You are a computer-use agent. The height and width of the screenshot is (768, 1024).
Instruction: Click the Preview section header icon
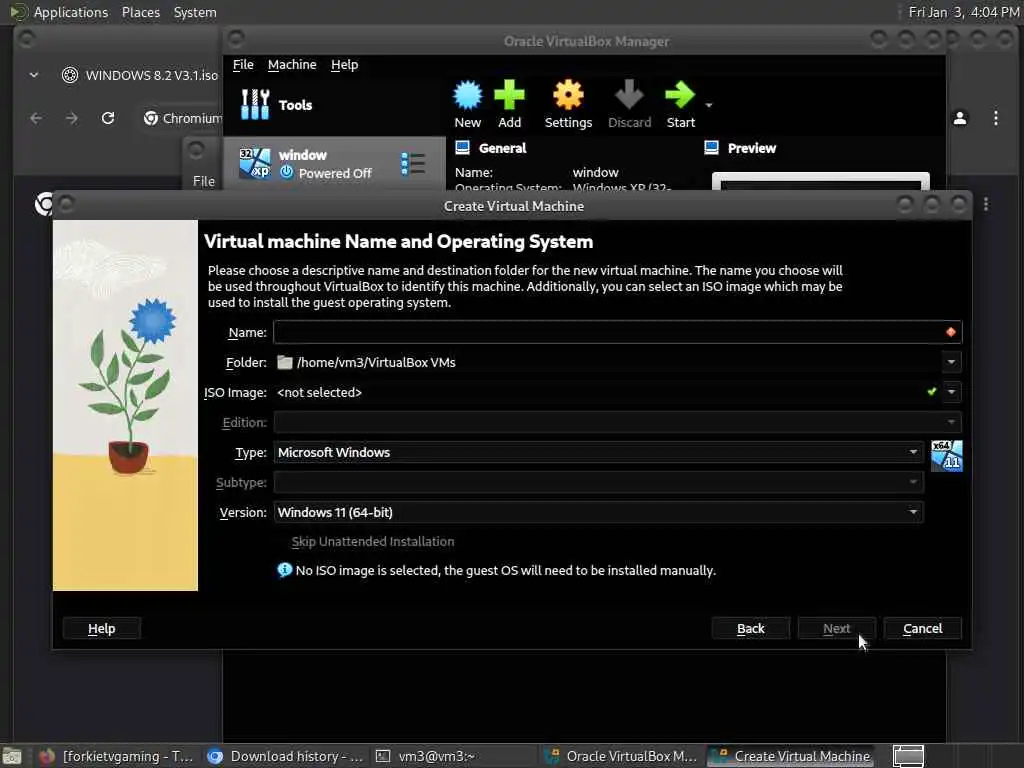pyautogui.click(x=711, y=148)
